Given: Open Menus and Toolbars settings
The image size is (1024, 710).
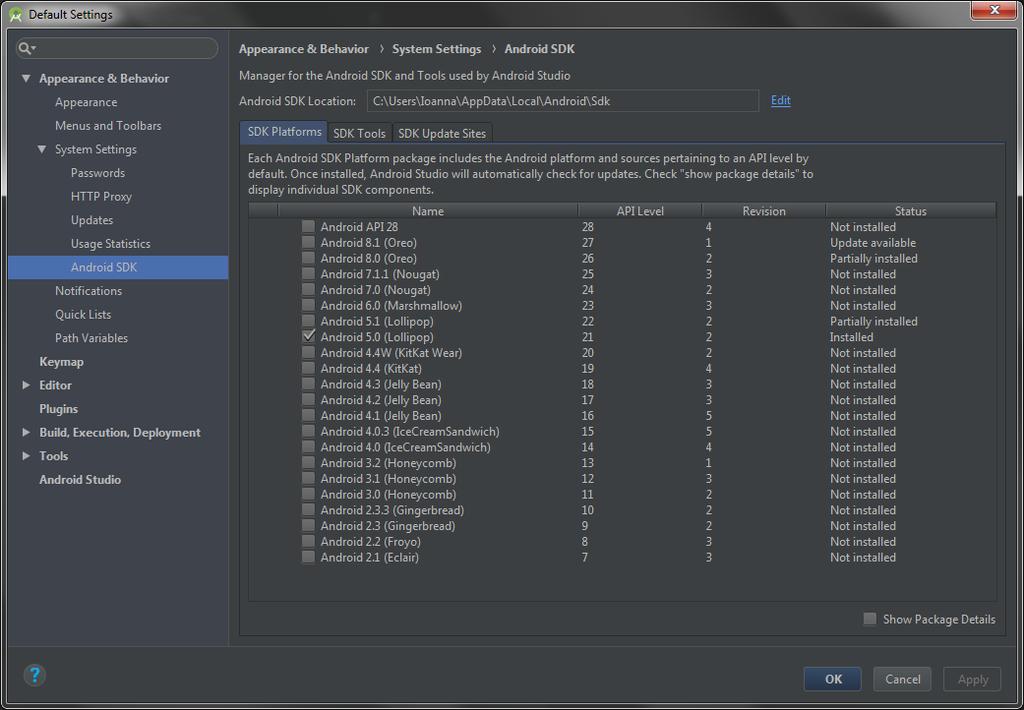Looking at the screenshot, I should click(x=108, y=126).
